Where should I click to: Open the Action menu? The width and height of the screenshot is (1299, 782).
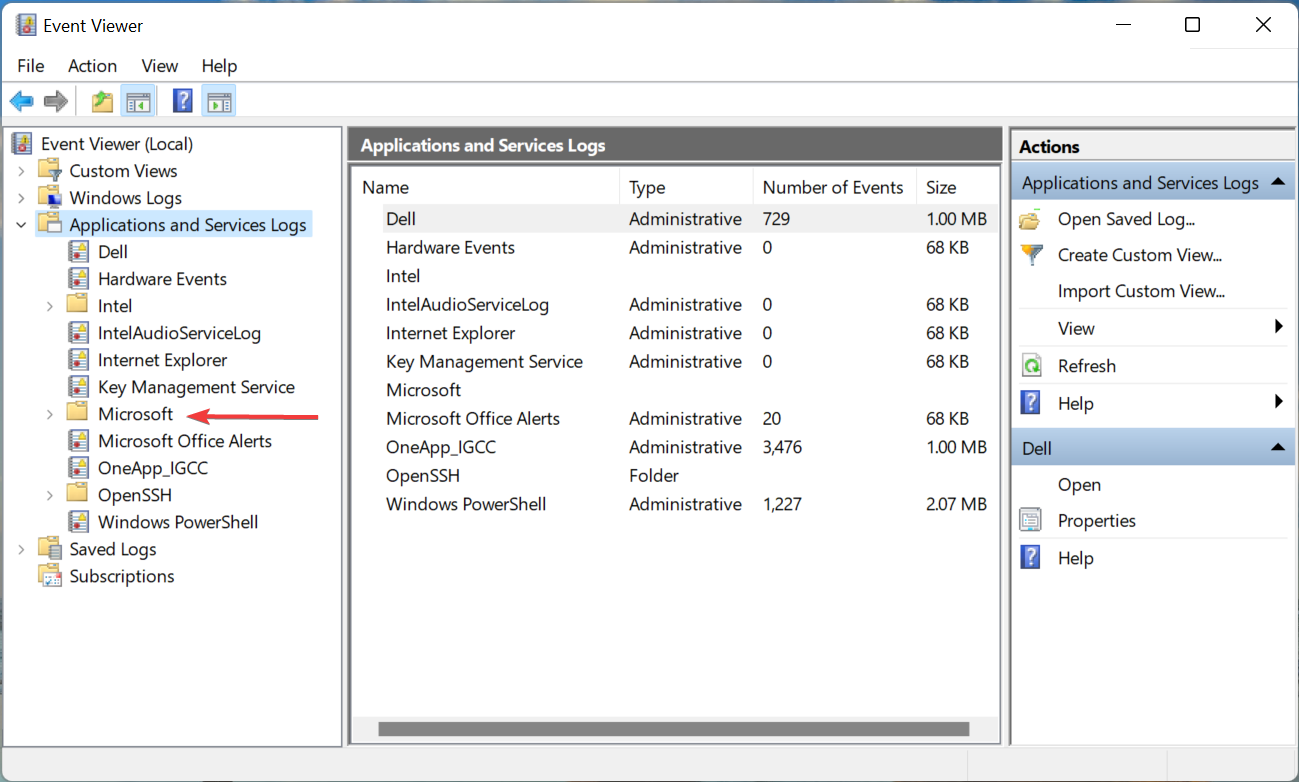92,66
